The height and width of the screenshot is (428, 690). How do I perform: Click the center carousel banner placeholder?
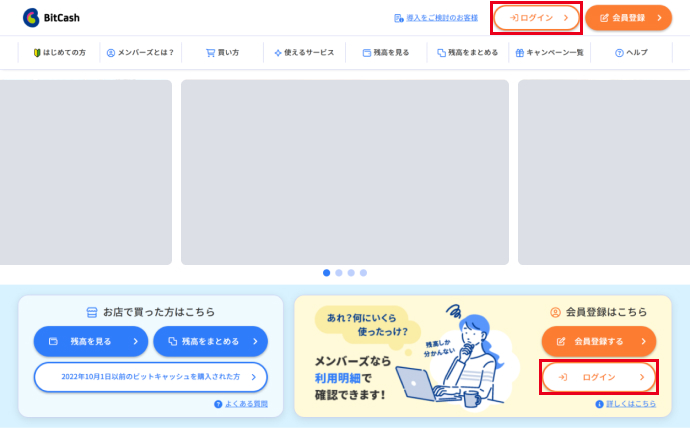click(x=345, y=172)
